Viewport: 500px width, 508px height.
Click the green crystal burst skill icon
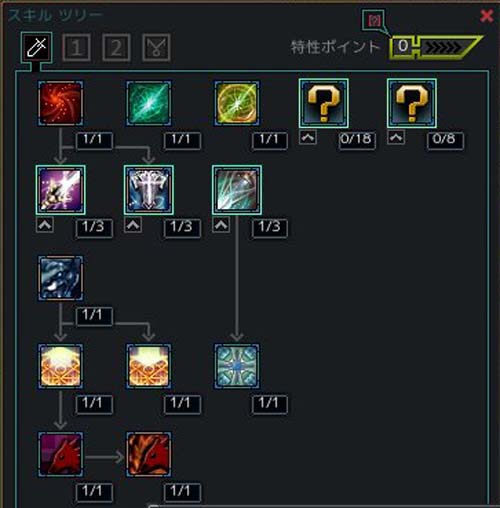point(149,103)
